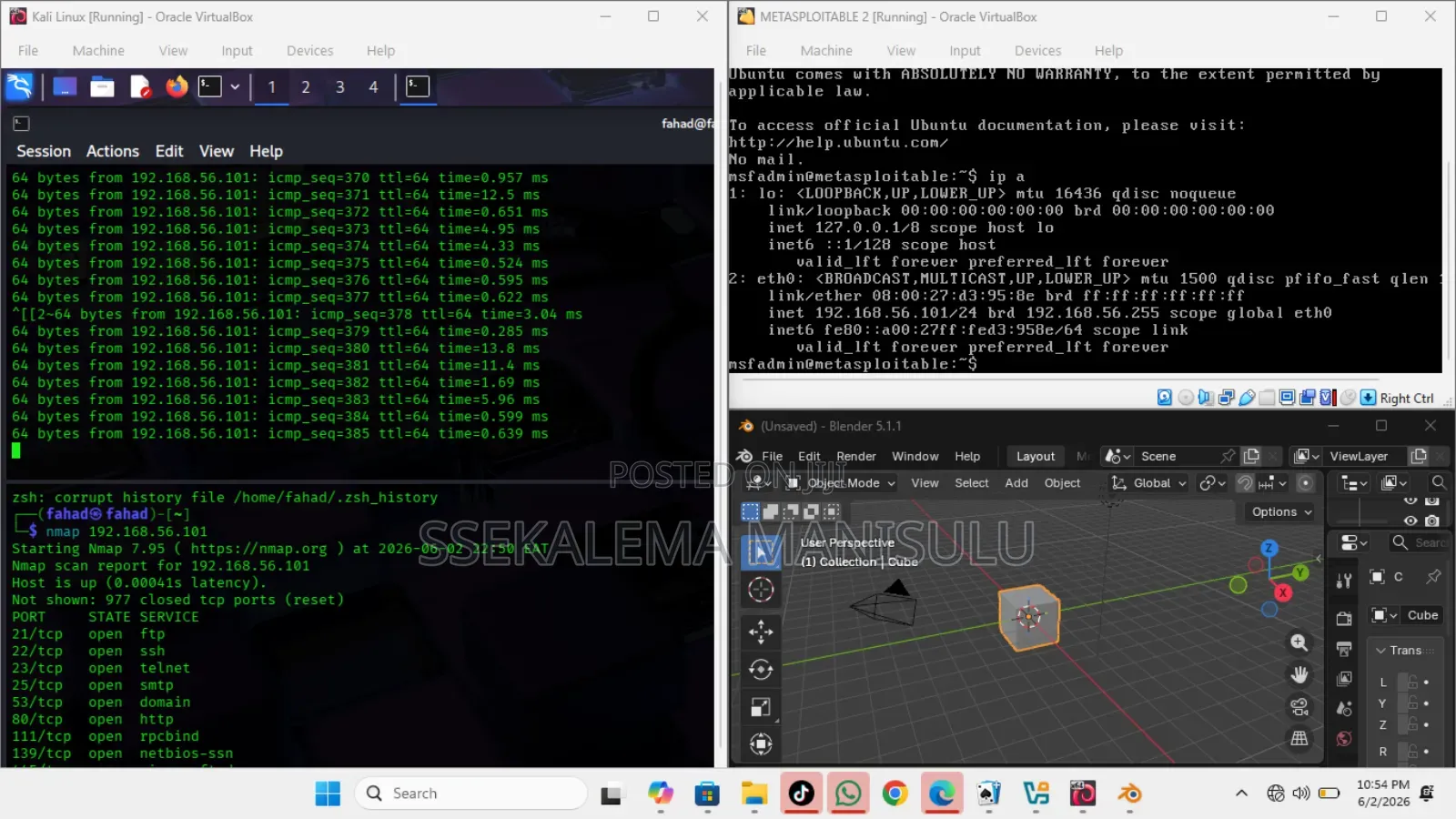Image resolution: width=1456 pixels, height=819 pixels.
Task: Switch to the Layout workspace tab in Blender
Action: [x=1036, y=457]
